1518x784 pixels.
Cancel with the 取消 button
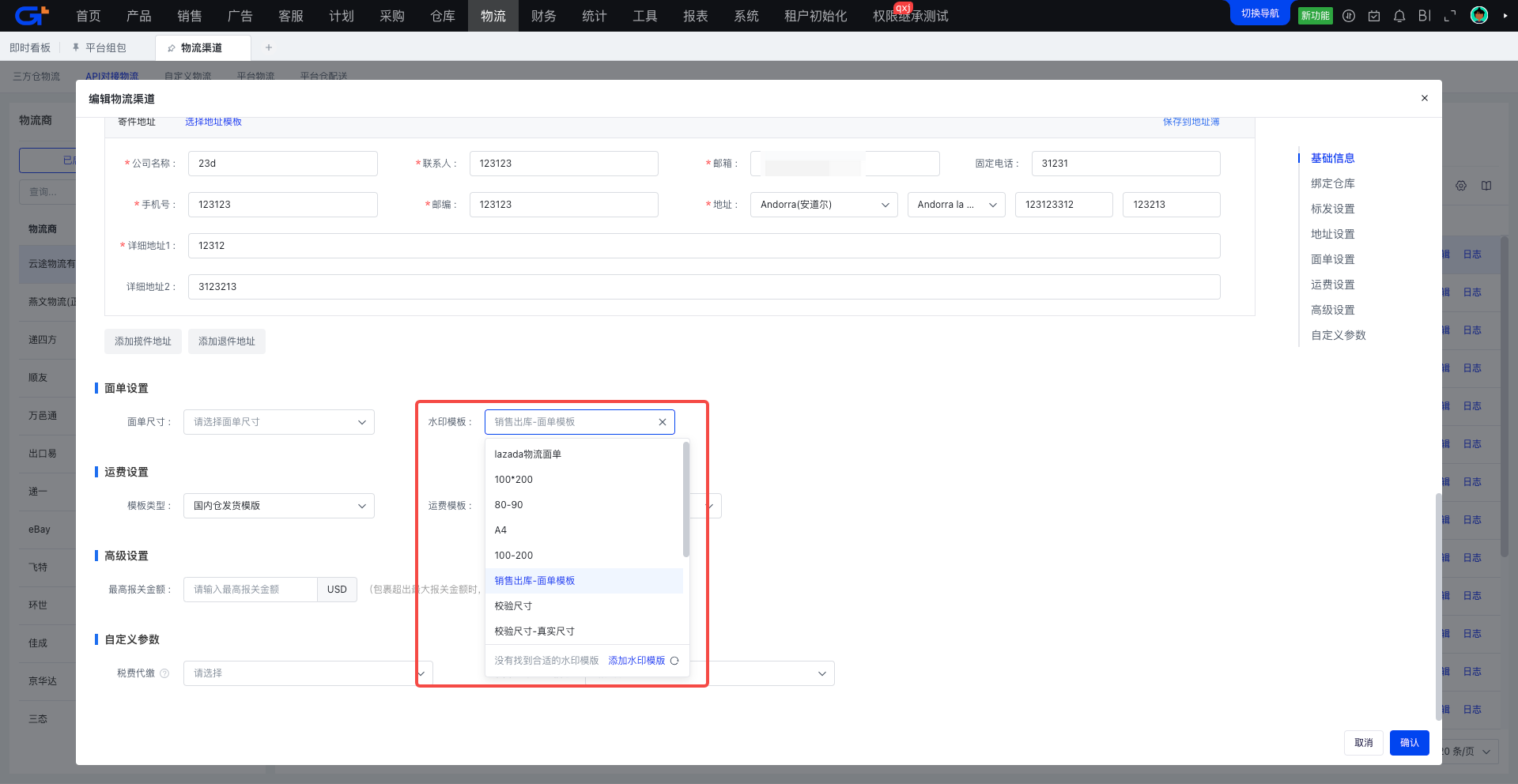coord(1364,743)
